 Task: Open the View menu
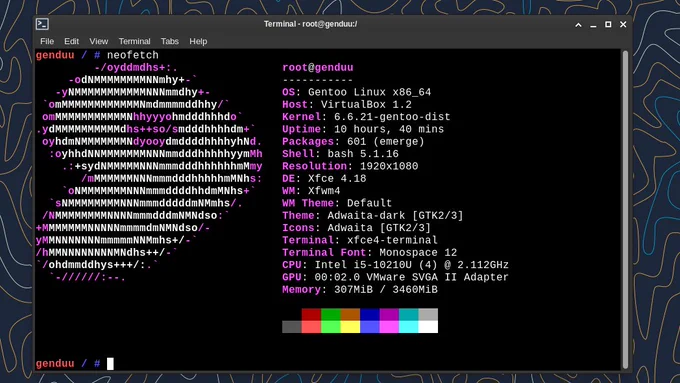(98, 41)
